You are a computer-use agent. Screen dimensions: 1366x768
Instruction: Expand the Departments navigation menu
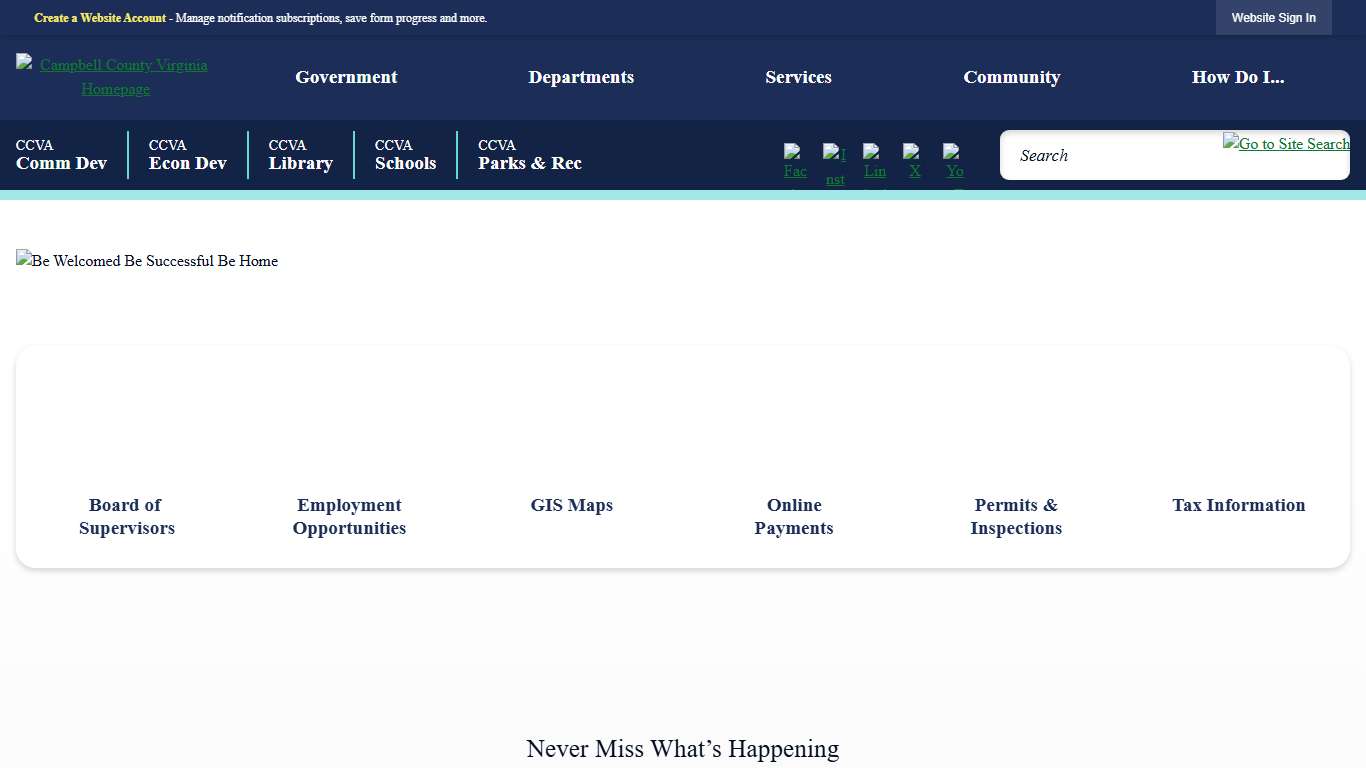[581, 77]
